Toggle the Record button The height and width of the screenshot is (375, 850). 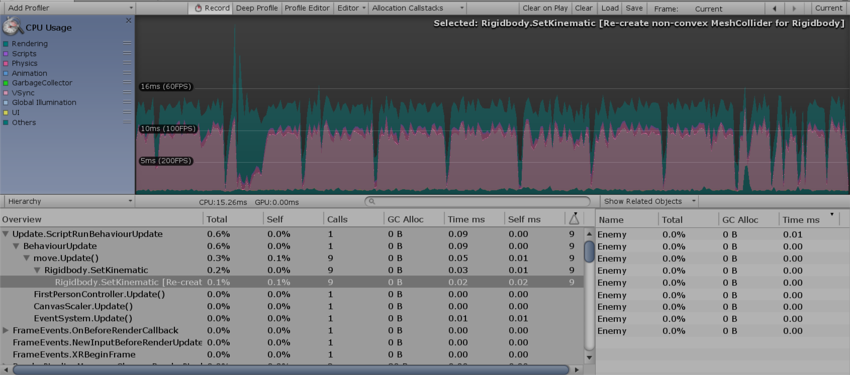(212, 8)
